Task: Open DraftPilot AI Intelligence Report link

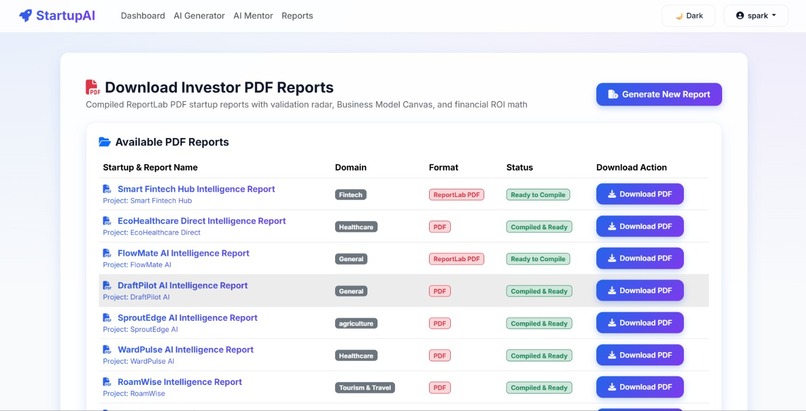Action: point(182,286)
